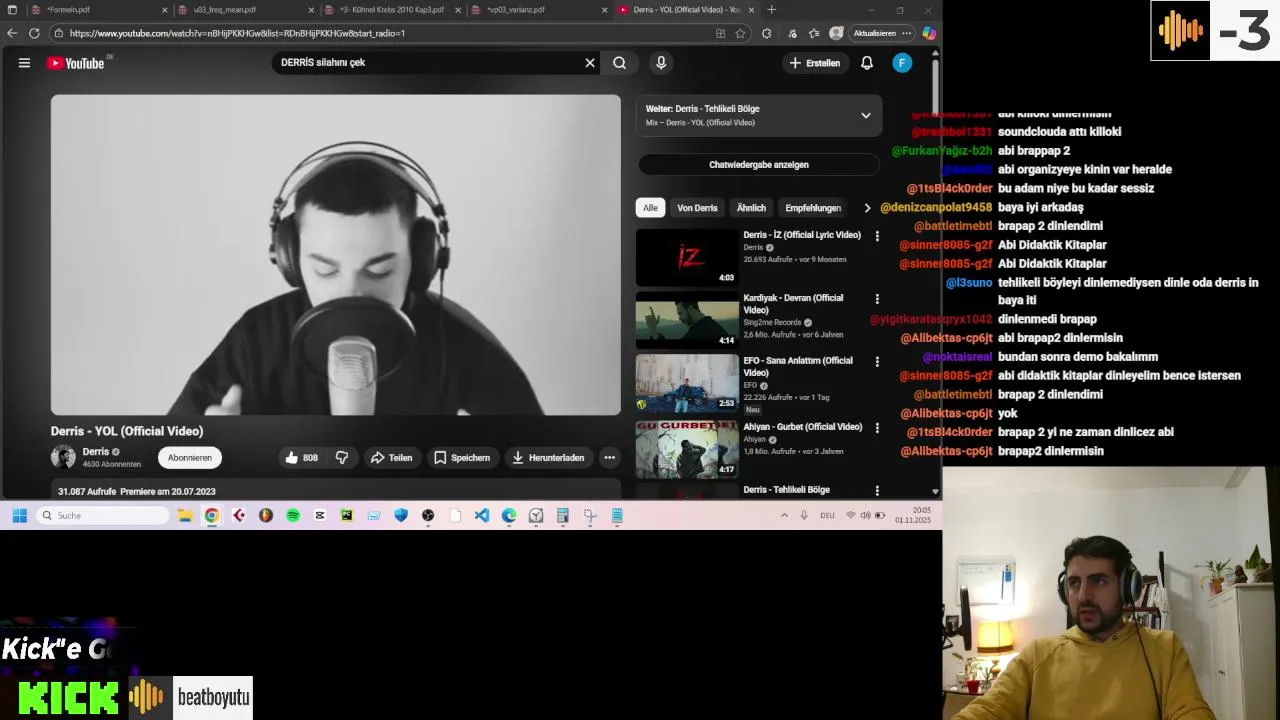Open Derris channel avatar under video
Viewport: 1280px width, 720px height.
tap(63, 458)
